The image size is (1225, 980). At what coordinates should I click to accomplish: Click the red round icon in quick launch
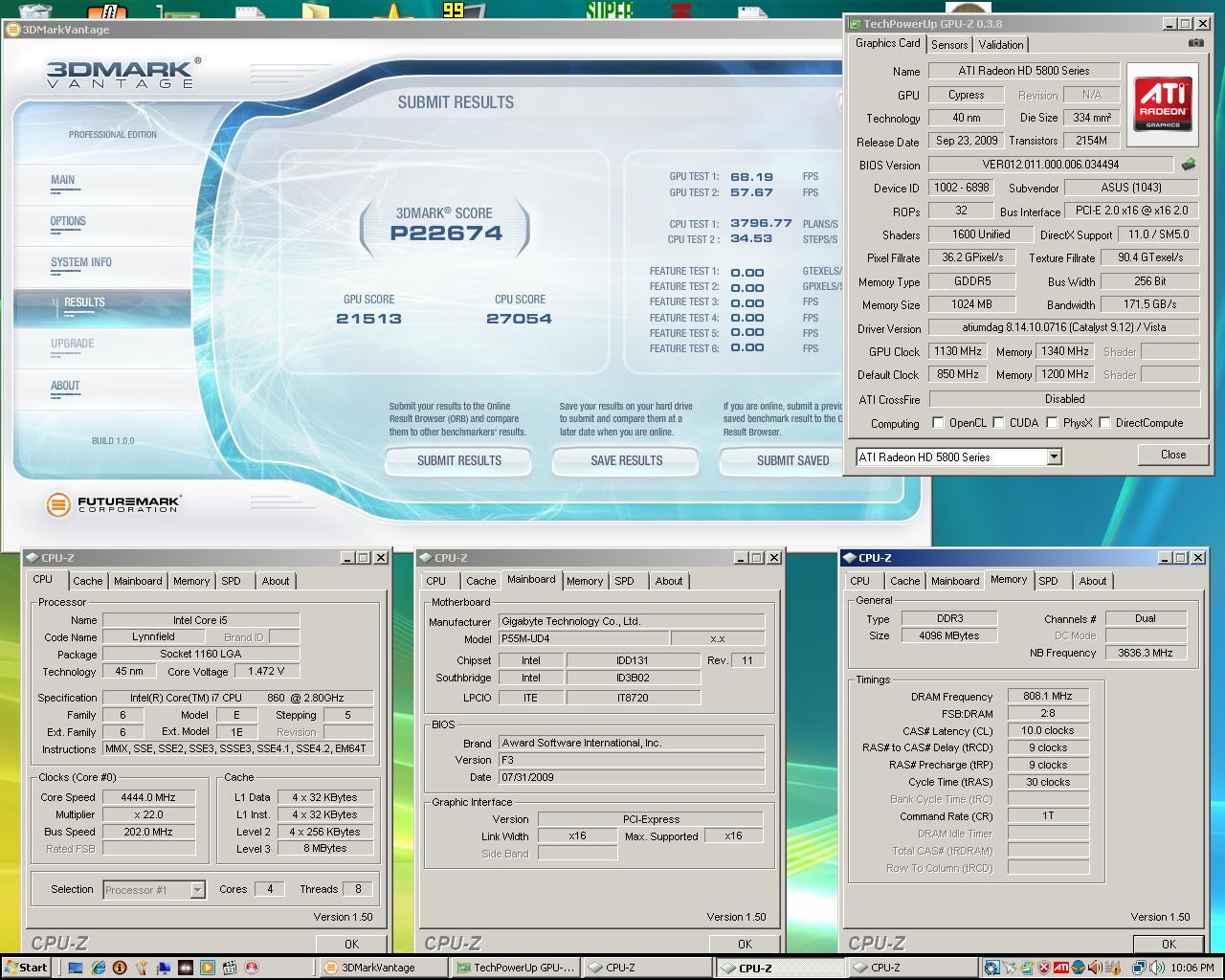[252, 969]
